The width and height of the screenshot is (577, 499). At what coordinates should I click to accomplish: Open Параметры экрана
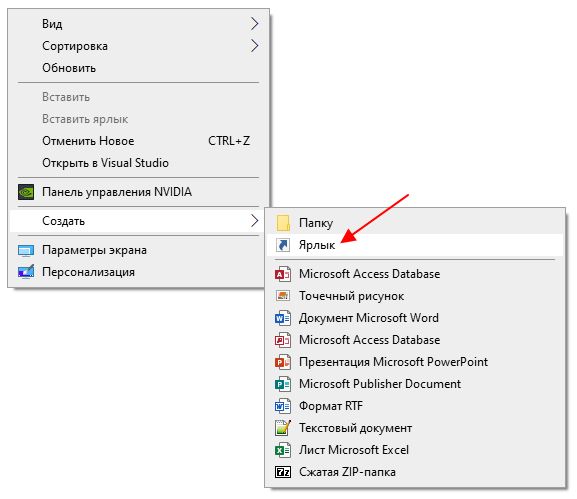point(138,250)
